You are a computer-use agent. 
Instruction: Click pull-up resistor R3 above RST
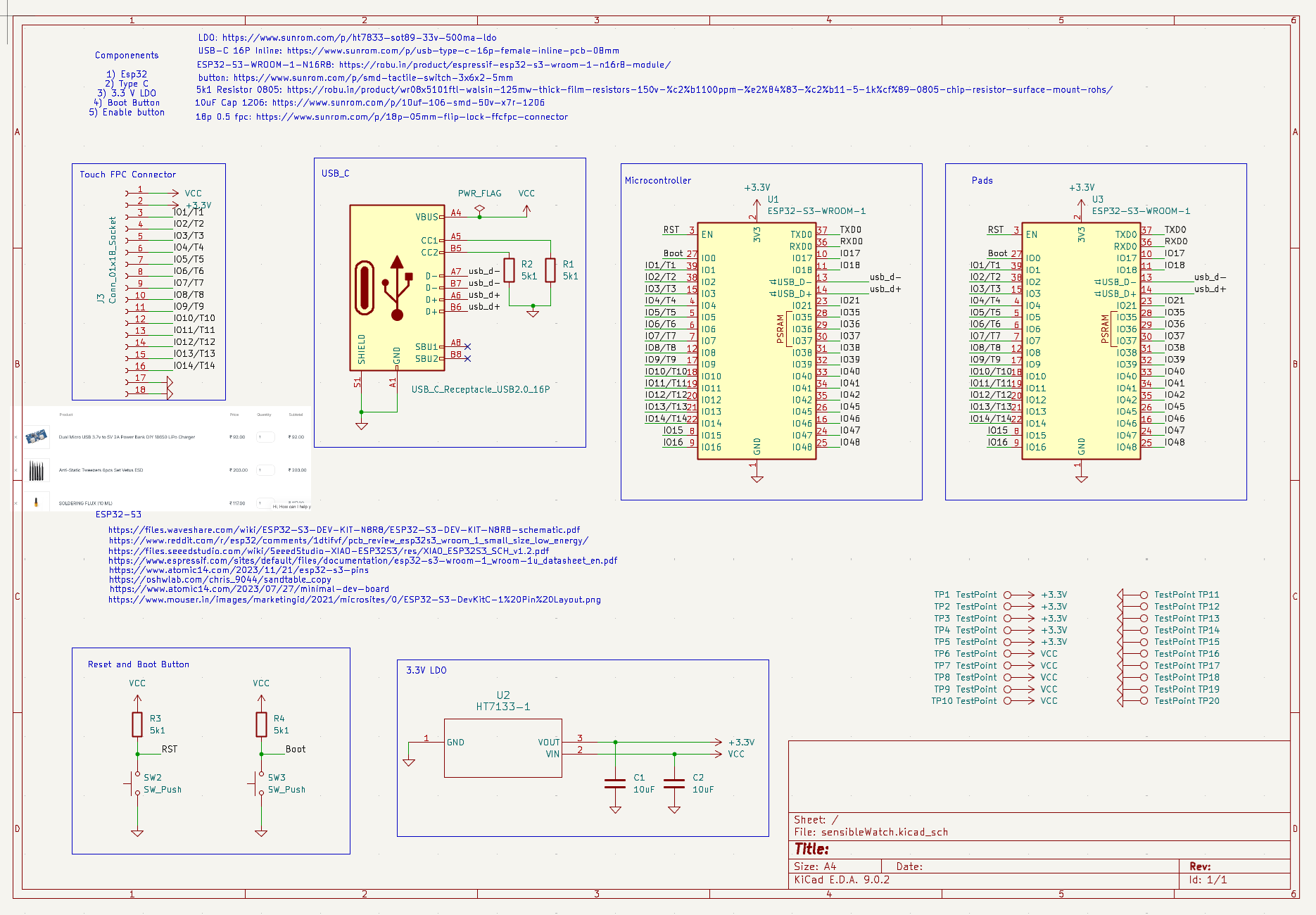(x=137, y=724)
